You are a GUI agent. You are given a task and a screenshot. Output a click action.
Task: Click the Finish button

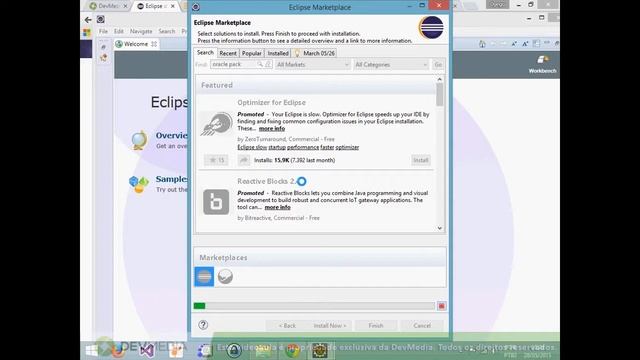coord(376,325)
